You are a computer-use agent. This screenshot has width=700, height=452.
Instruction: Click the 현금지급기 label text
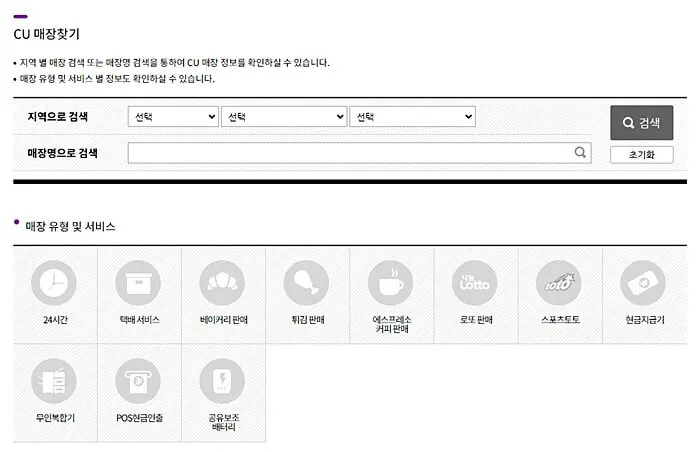(x=645, y=320)
